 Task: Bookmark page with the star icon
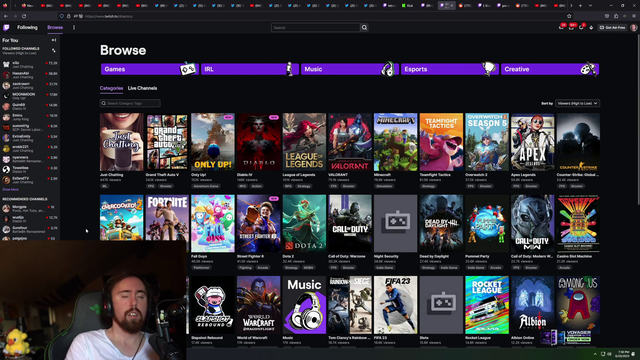coord(569,16)
